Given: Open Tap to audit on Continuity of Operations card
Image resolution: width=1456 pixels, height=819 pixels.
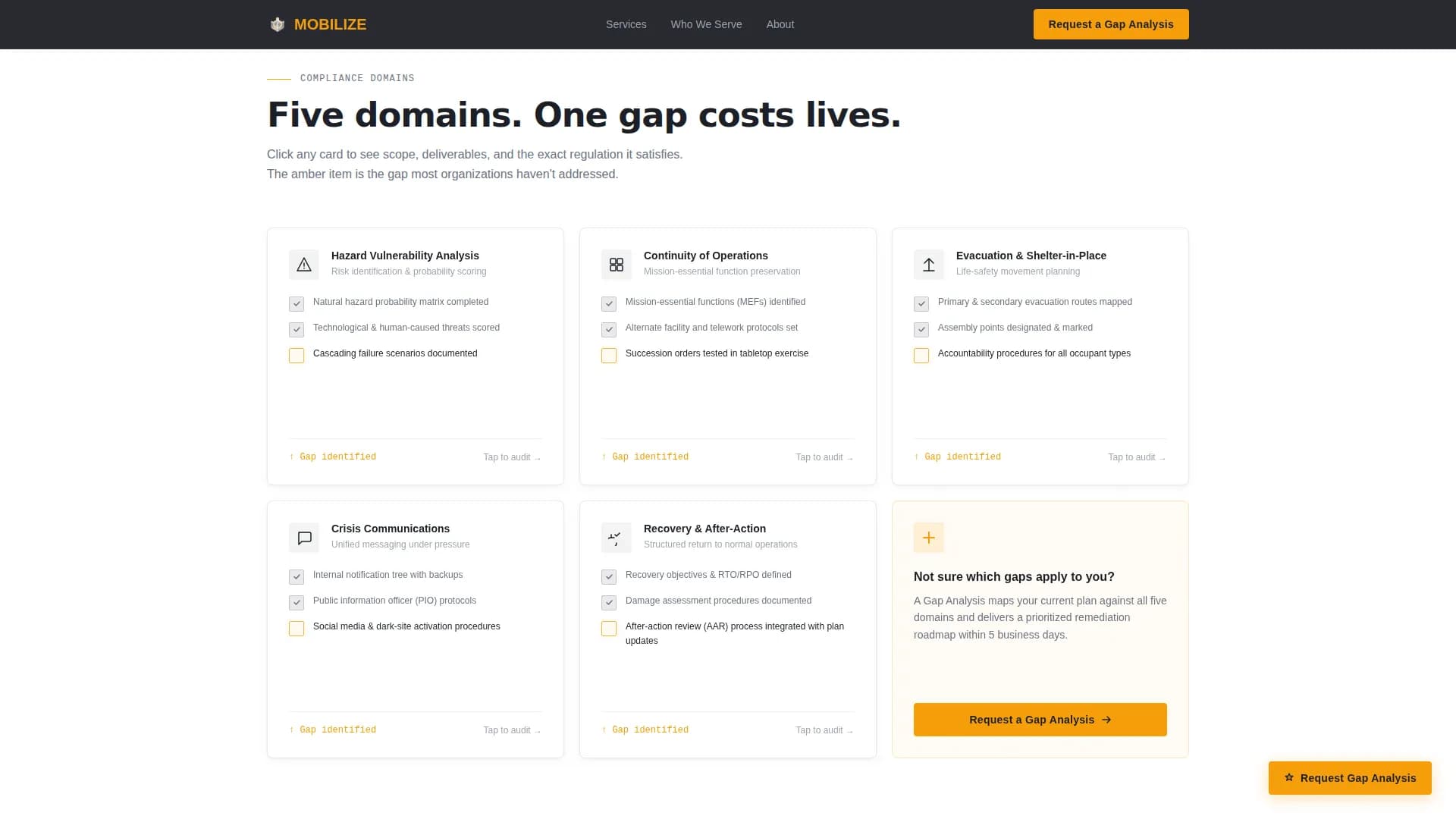Looking at the screenshot, I should pos(824,457).
